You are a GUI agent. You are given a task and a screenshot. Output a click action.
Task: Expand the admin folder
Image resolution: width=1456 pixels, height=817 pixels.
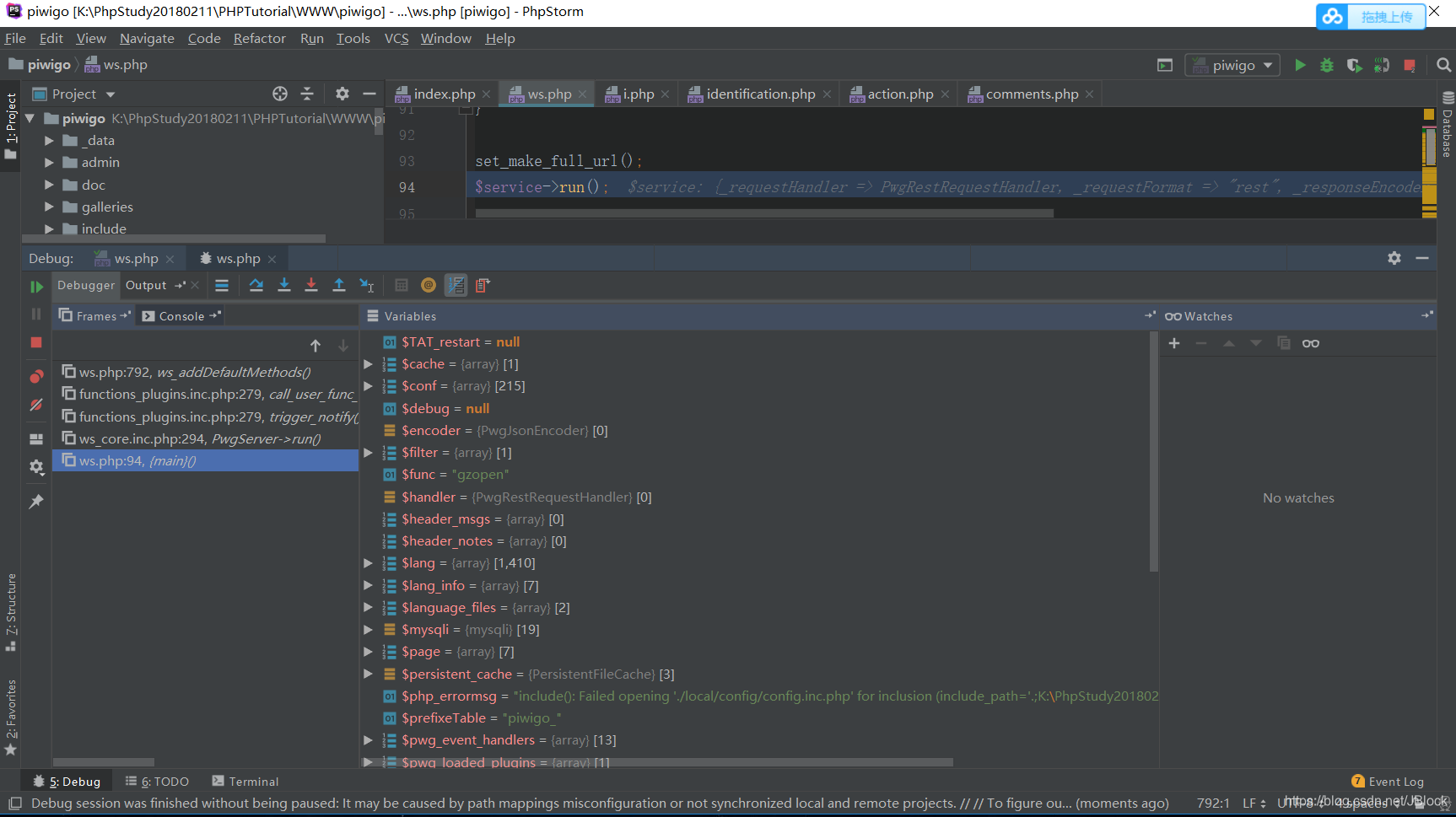pyautogui.click(x=49, y=163)
